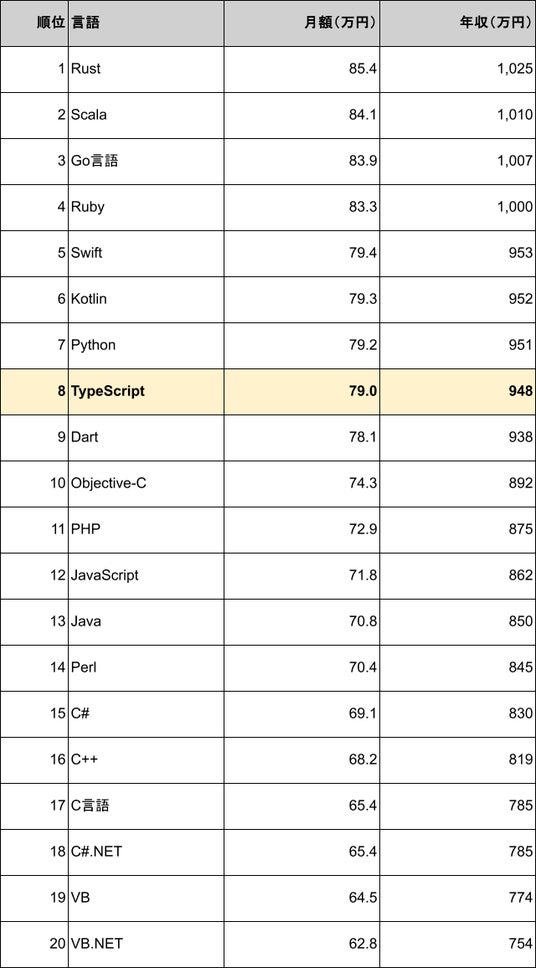Select the Objective-C cell

pyautogui.click(x=146, y=484)
